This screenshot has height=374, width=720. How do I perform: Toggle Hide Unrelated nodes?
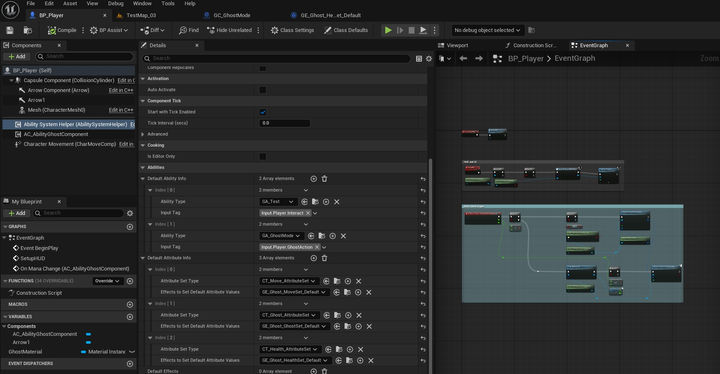pyautogui.click(x=229, y=30)
